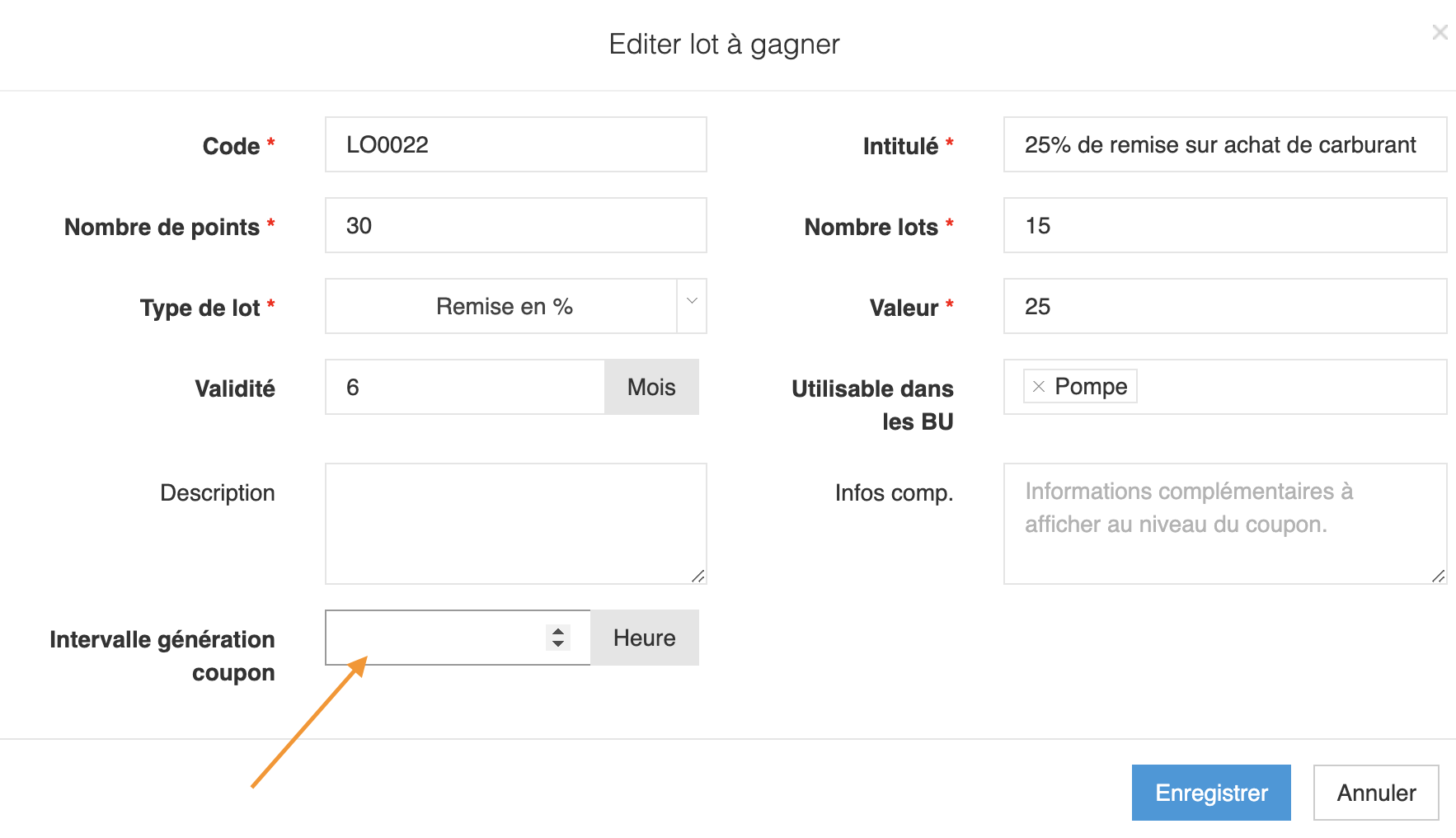Viewport: 1456px width, 838px height.
Task: Click the Heure unit addon
Action: coord(644,638)
